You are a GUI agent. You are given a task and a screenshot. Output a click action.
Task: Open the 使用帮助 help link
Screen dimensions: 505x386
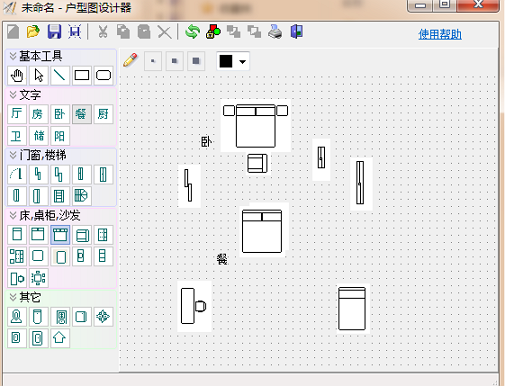440,34
